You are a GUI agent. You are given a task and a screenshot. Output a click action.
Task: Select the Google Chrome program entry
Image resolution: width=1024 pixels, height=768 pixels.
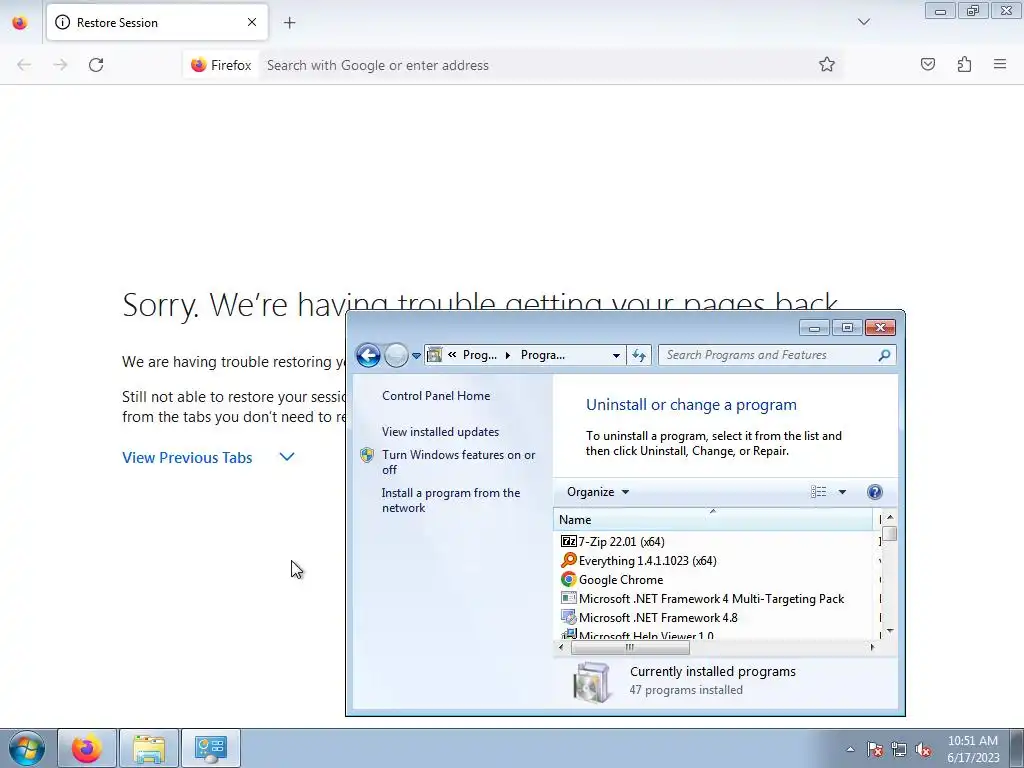point(620,579)
